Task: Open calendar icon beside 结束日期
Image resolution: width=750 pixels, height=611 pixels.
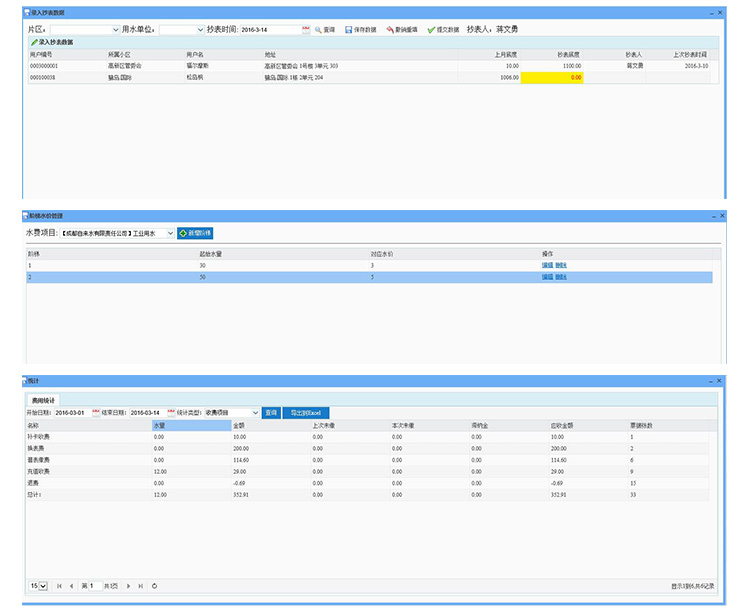Action: tap(171, 413)
